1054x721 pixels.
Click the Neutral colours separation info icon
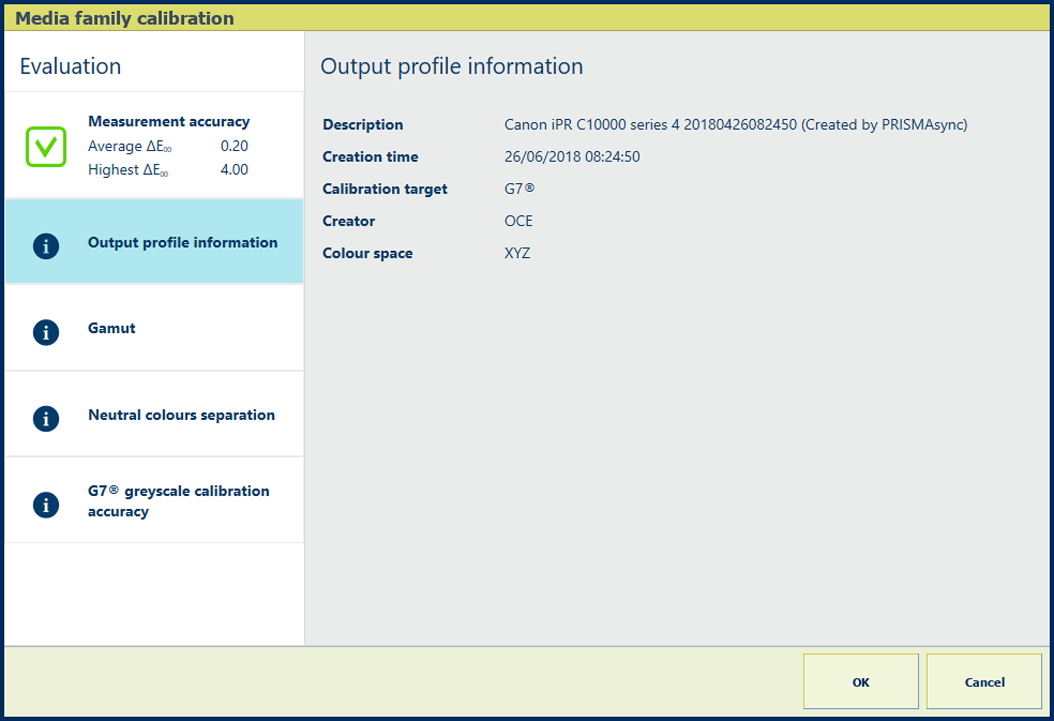pyautogui.click(x=46, y=418)
